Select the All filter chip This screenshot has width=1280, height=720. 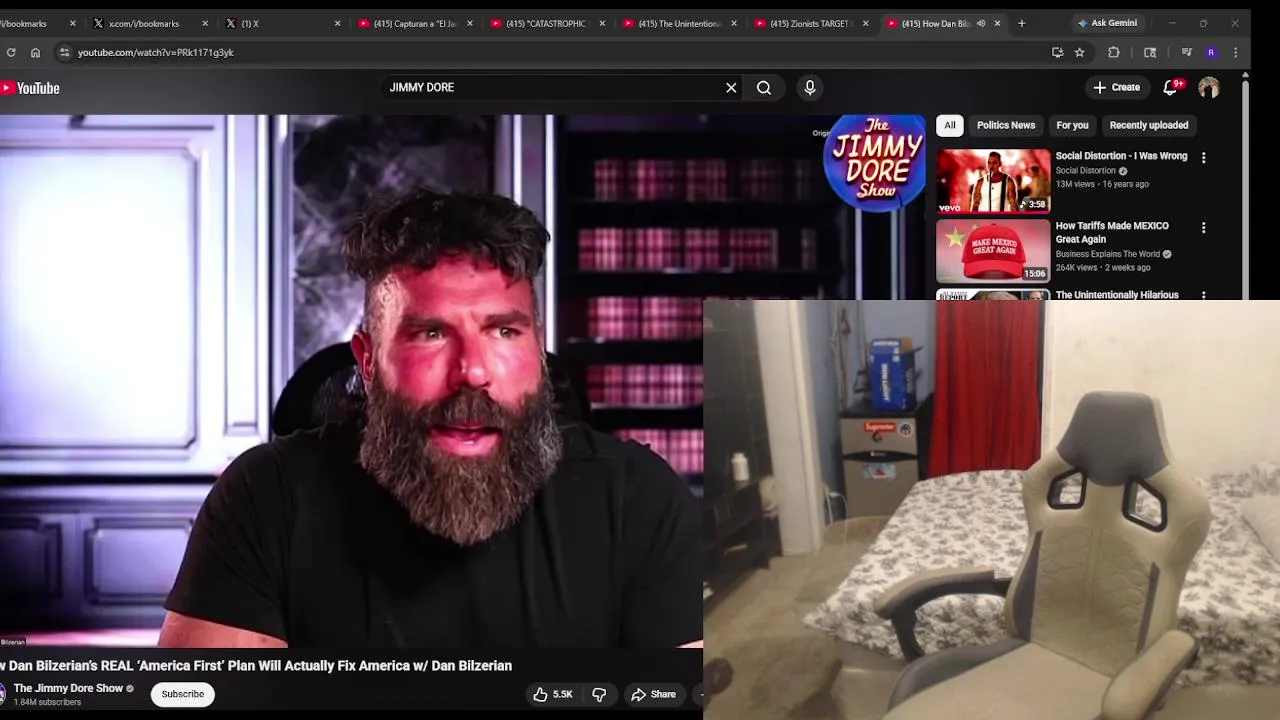(x=949, y=125)
